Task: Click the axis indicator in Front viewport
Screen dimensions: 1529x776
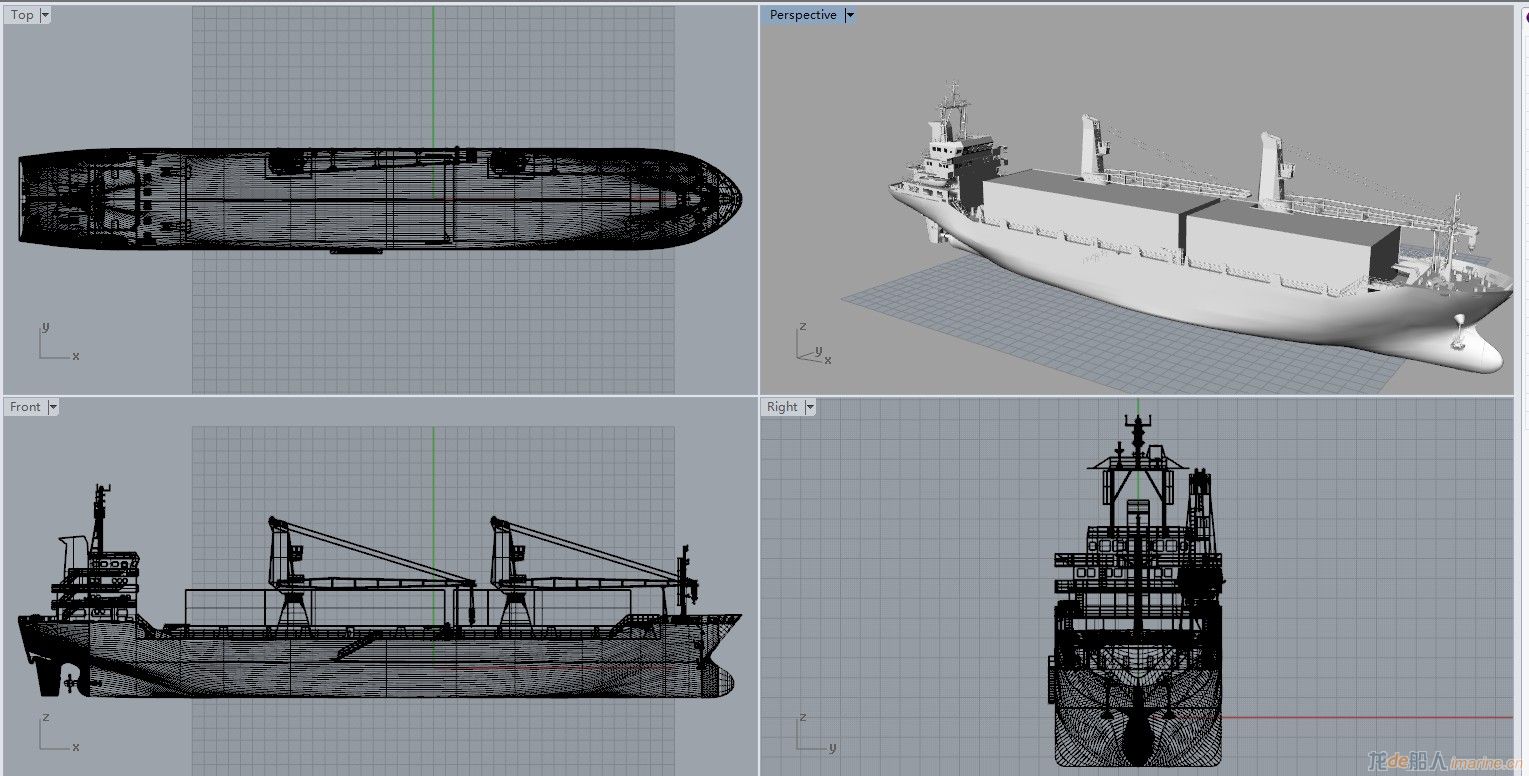Action: tap(58, 732)
